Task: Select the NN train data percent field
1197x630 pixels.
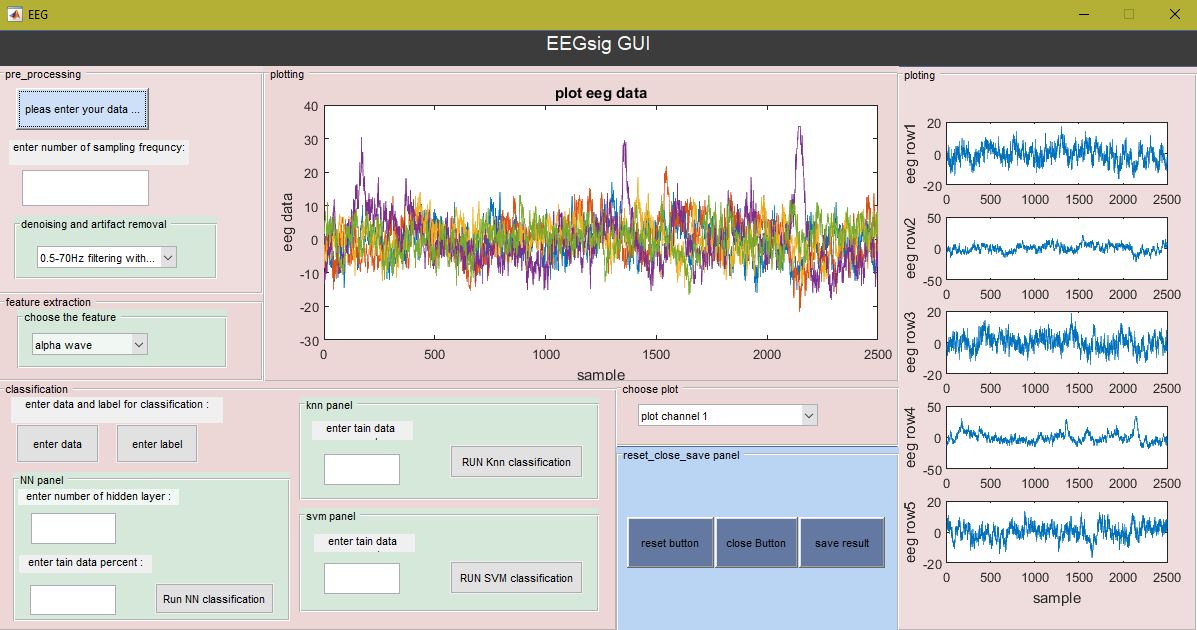Action: click(x=73, y=599)
